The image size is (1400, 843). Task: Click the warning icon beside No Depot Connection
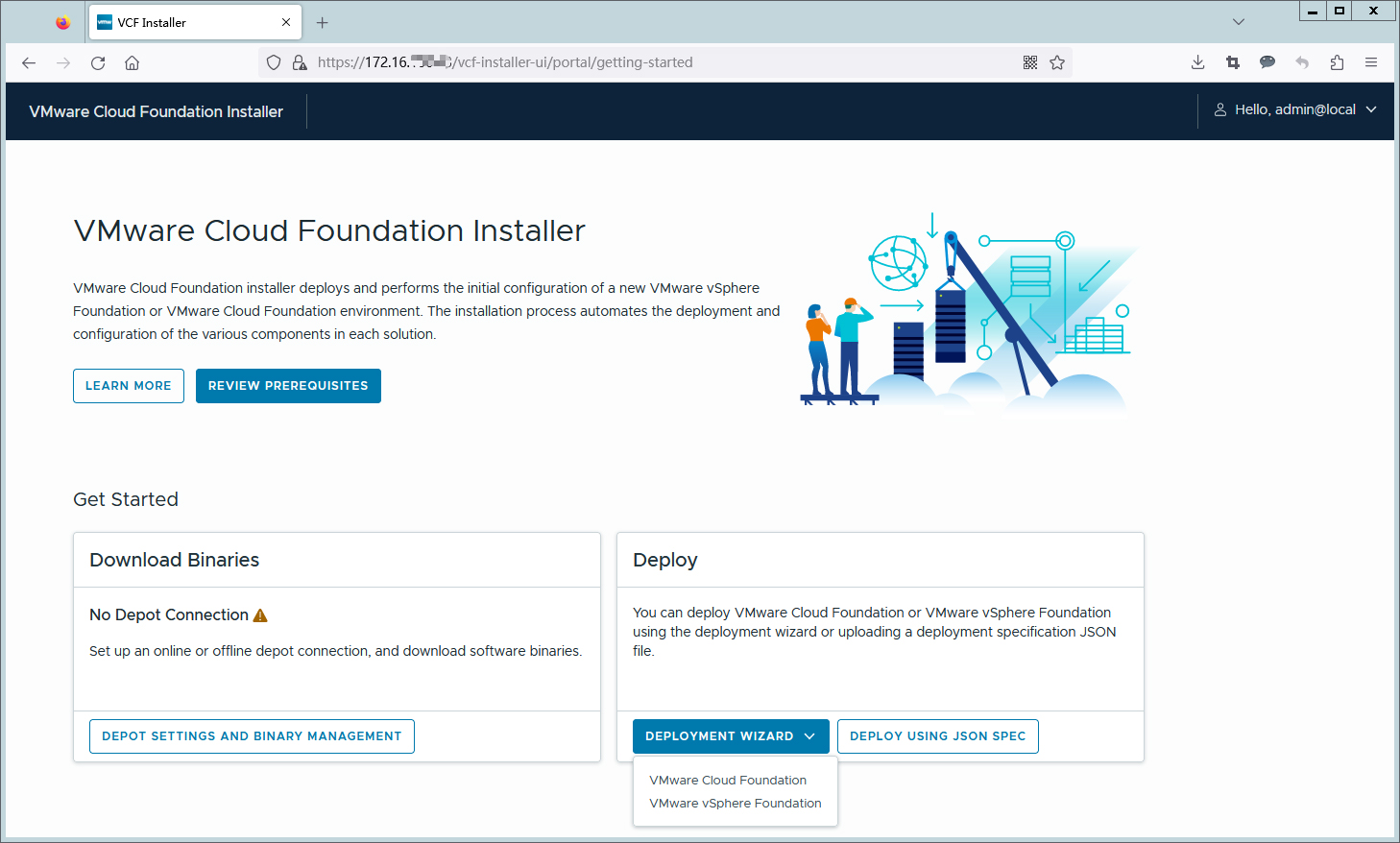260,615
